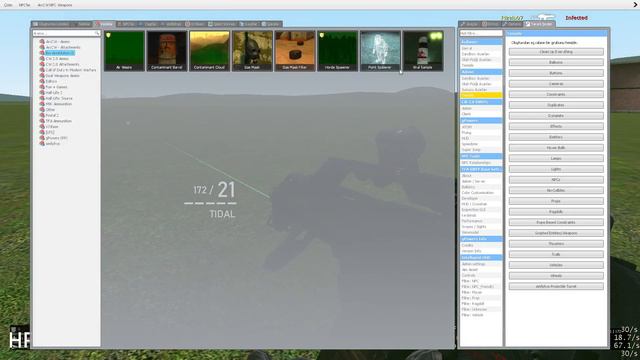The height and width of the screenshot is (360, 640).
Task: Click the simfphys Projectile Turret button
Action: 556,287
